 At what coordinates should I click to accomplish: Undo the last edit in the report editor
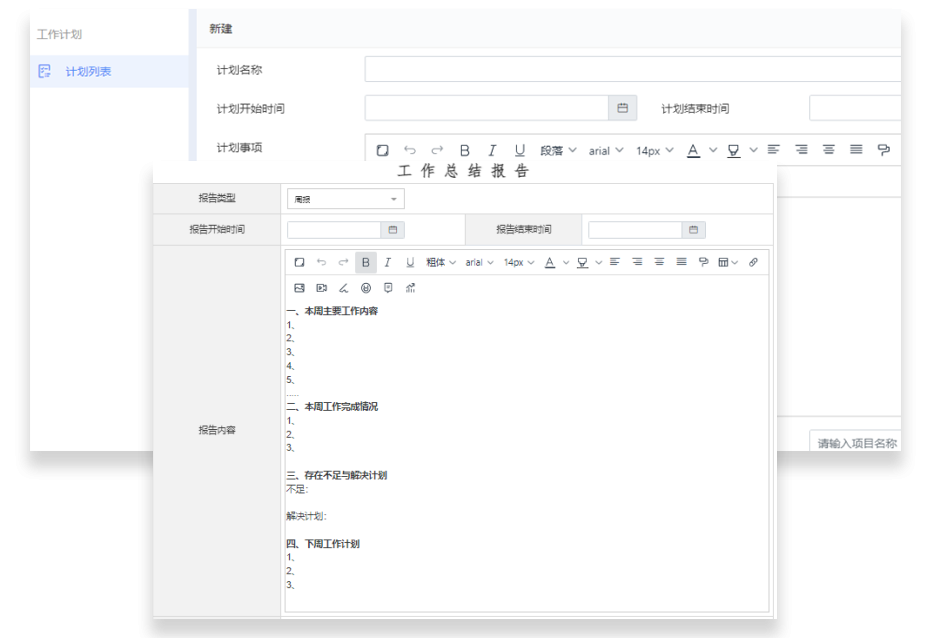pyautogui.click(x=321, y=262)
